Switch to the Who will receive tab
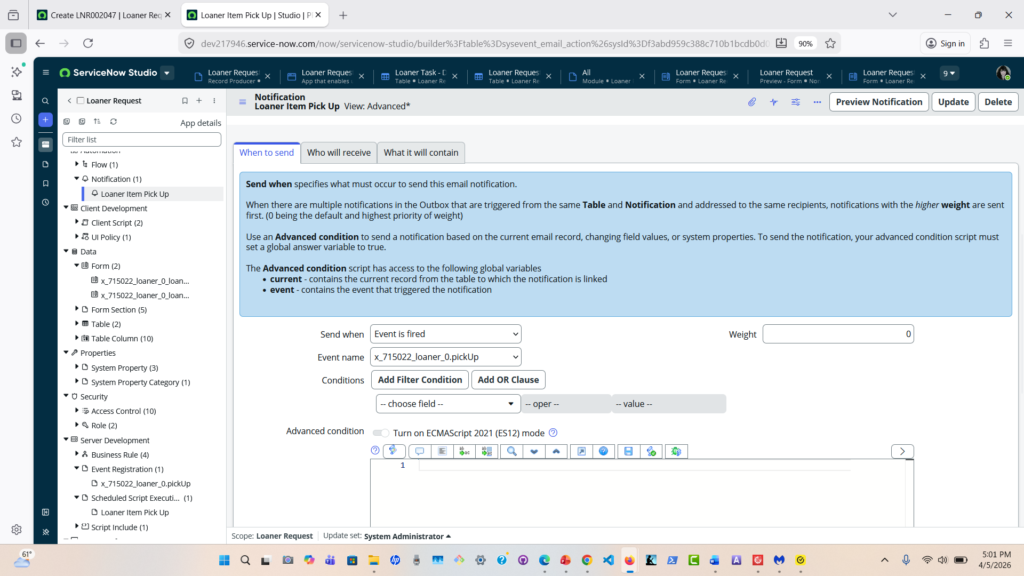 [338, 153]
